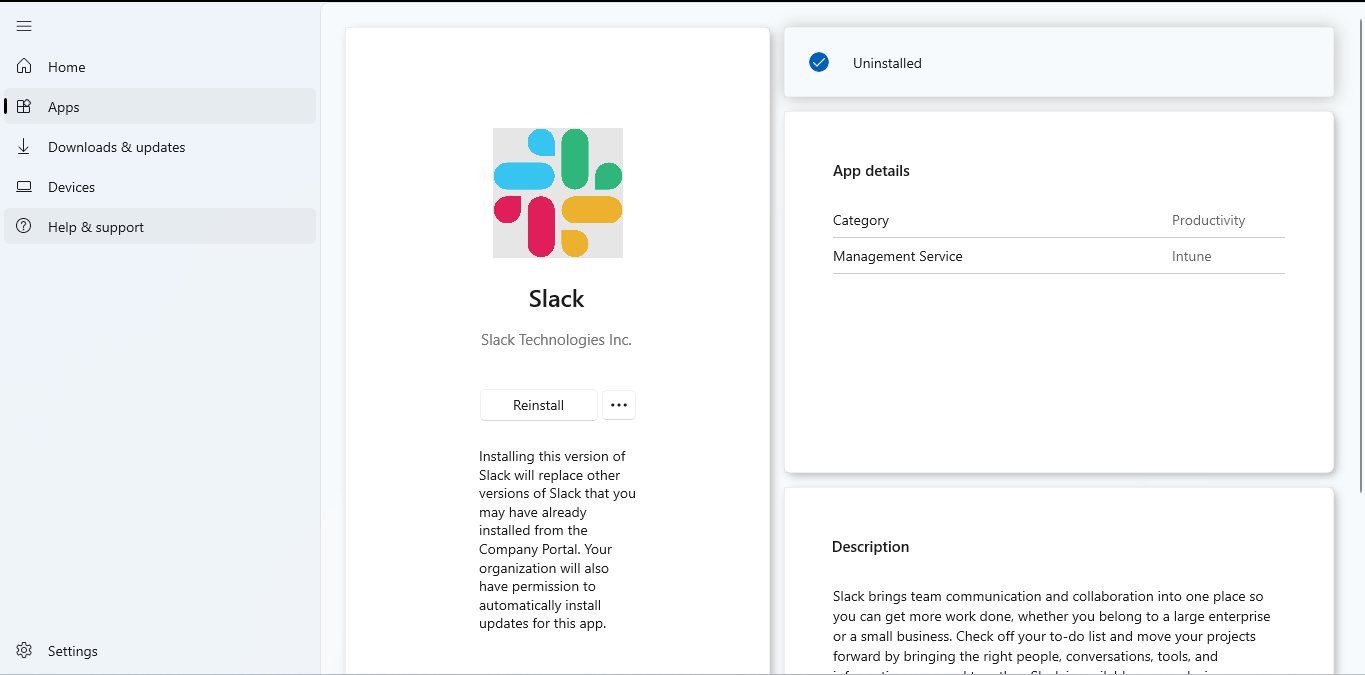The height and width of the screenshot is (675, 1365).
Task: Click the Slack logo image
Action: point(558,193)
